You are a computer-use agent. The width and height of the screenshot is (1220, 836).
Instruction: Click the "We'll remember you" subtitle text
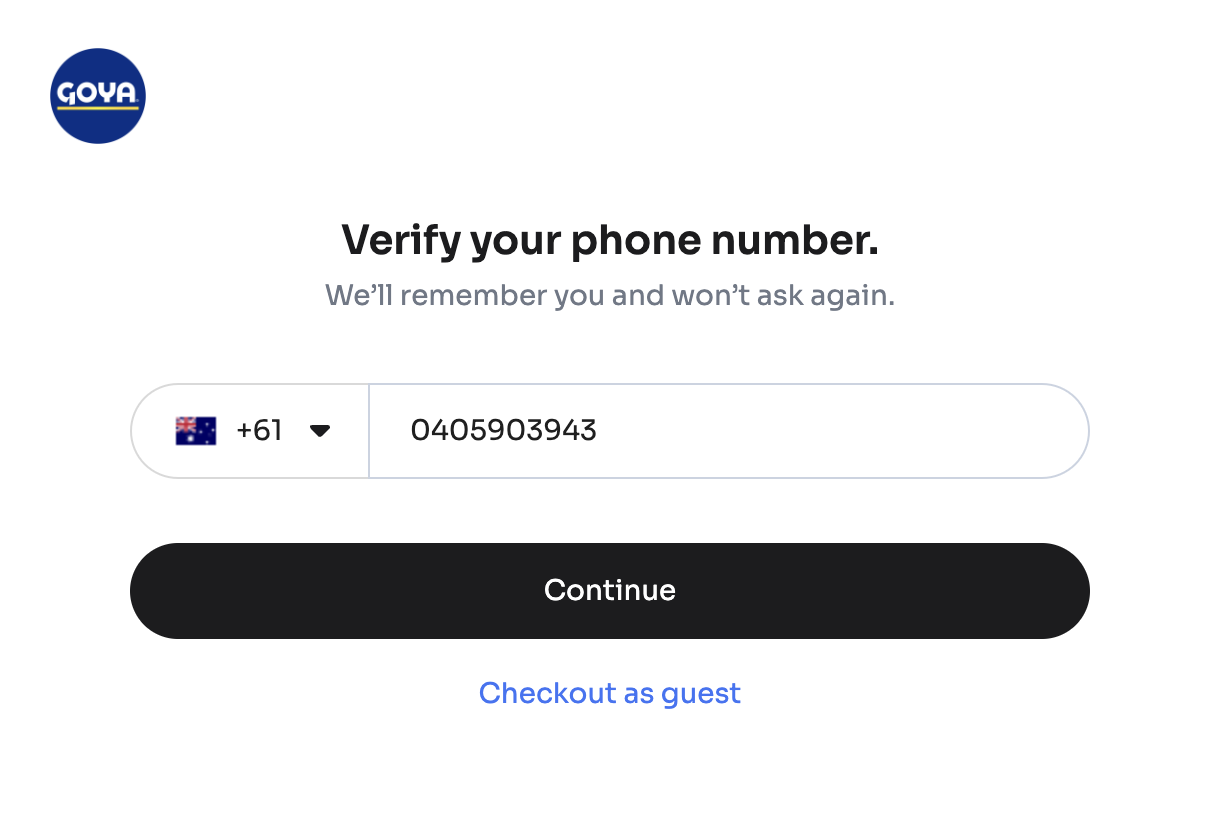click(x=609, y=296)
